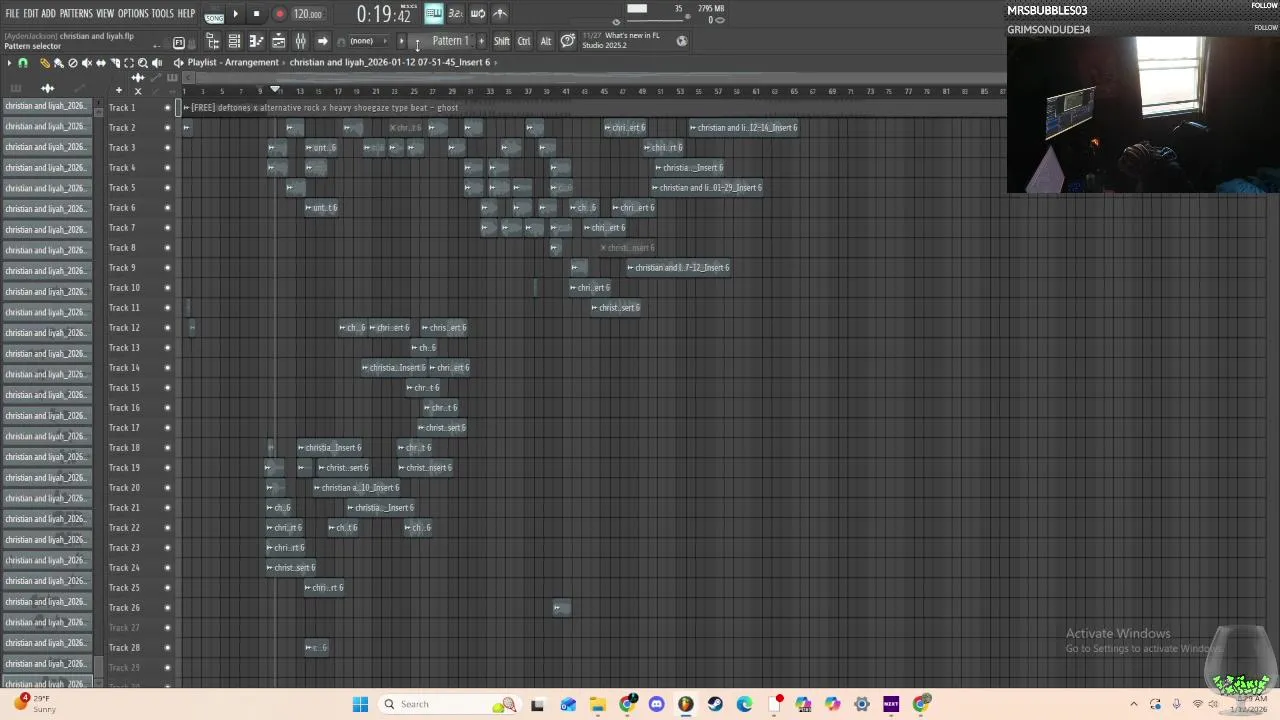Open File Explorer from the taskbar
The image size is (1280, 720).
tap(597, 704)
